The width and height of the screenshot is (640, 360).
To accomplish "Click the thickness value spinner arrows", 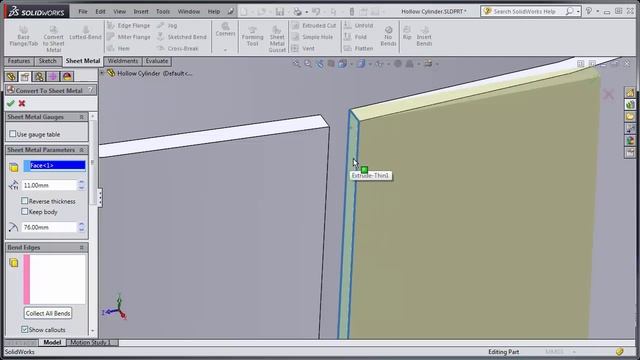I will [x=82, y=185].
